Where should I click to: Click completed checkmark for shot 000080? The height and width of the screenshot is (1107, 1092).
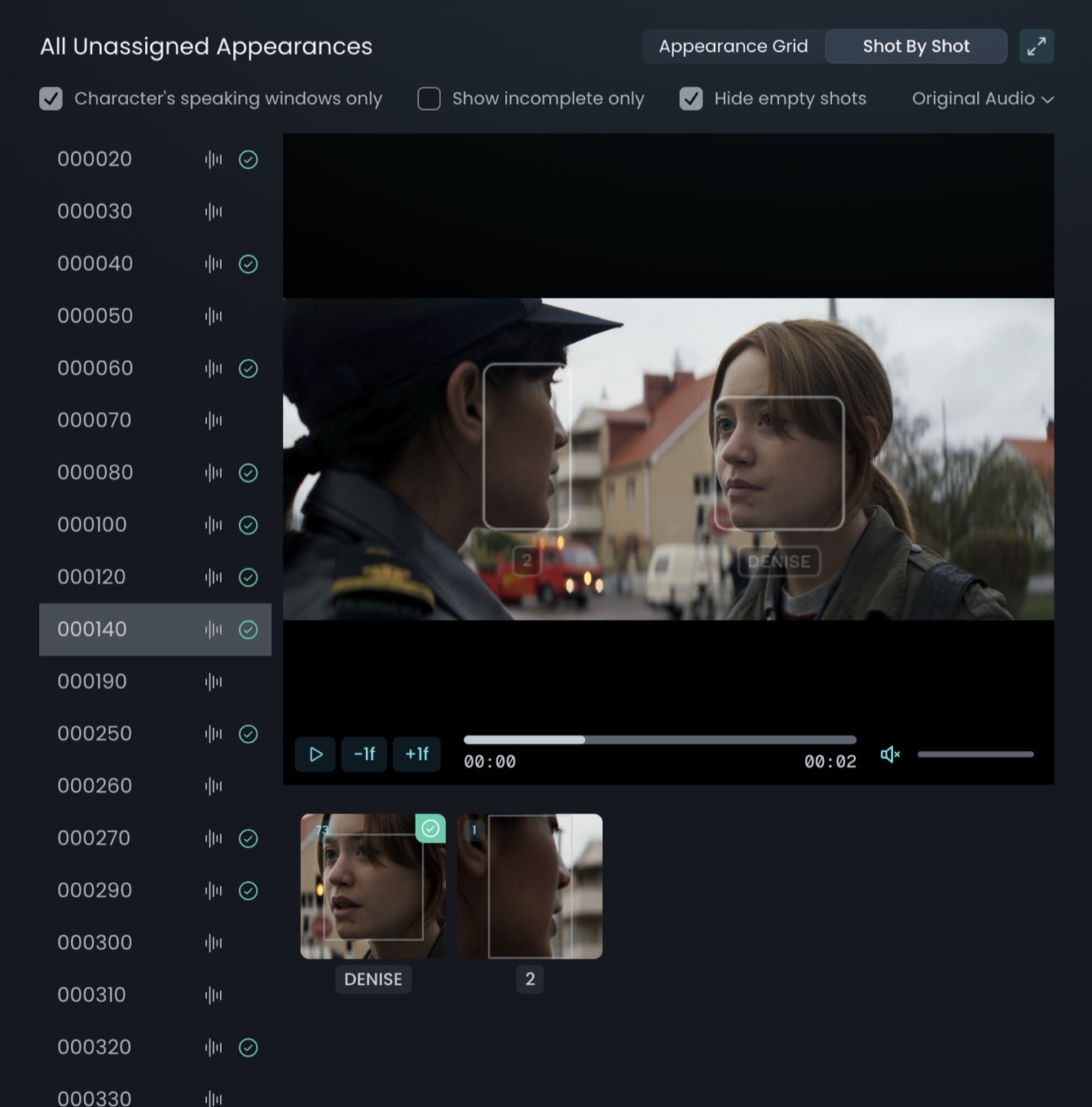pyautogui.click(x=249, y=472)
